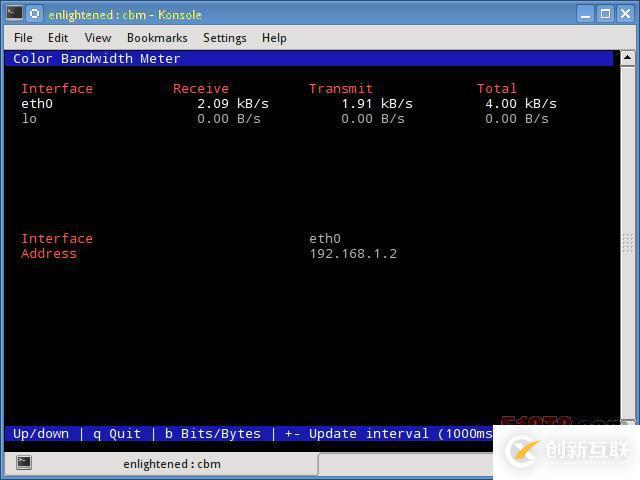
Task: Select the eth0 row in interface list
Action: (x=289, y=104)
